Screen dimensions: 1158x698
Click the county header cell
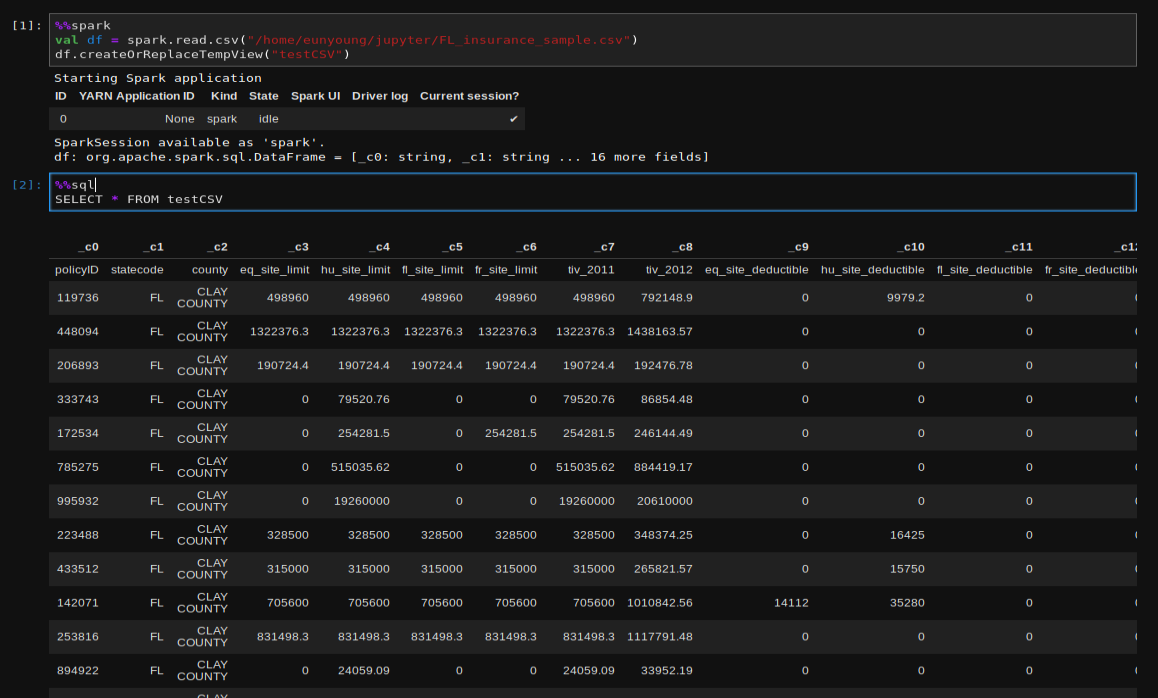210,270
